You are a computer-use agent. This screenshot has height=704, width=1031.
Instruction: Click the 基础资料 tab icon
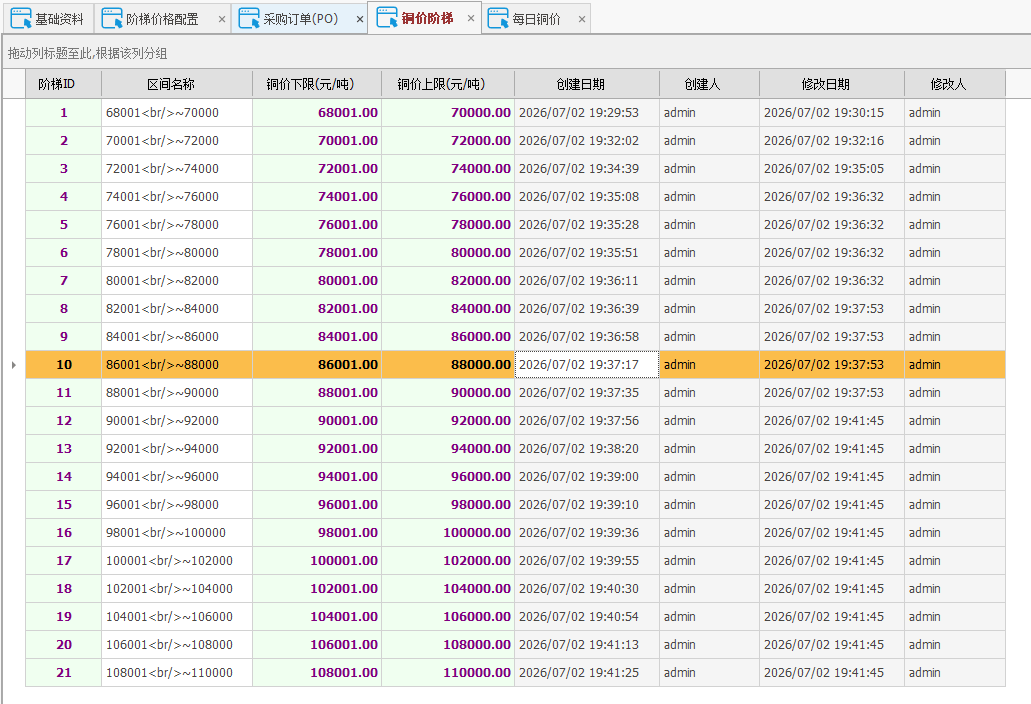click(x=21, y=18)
